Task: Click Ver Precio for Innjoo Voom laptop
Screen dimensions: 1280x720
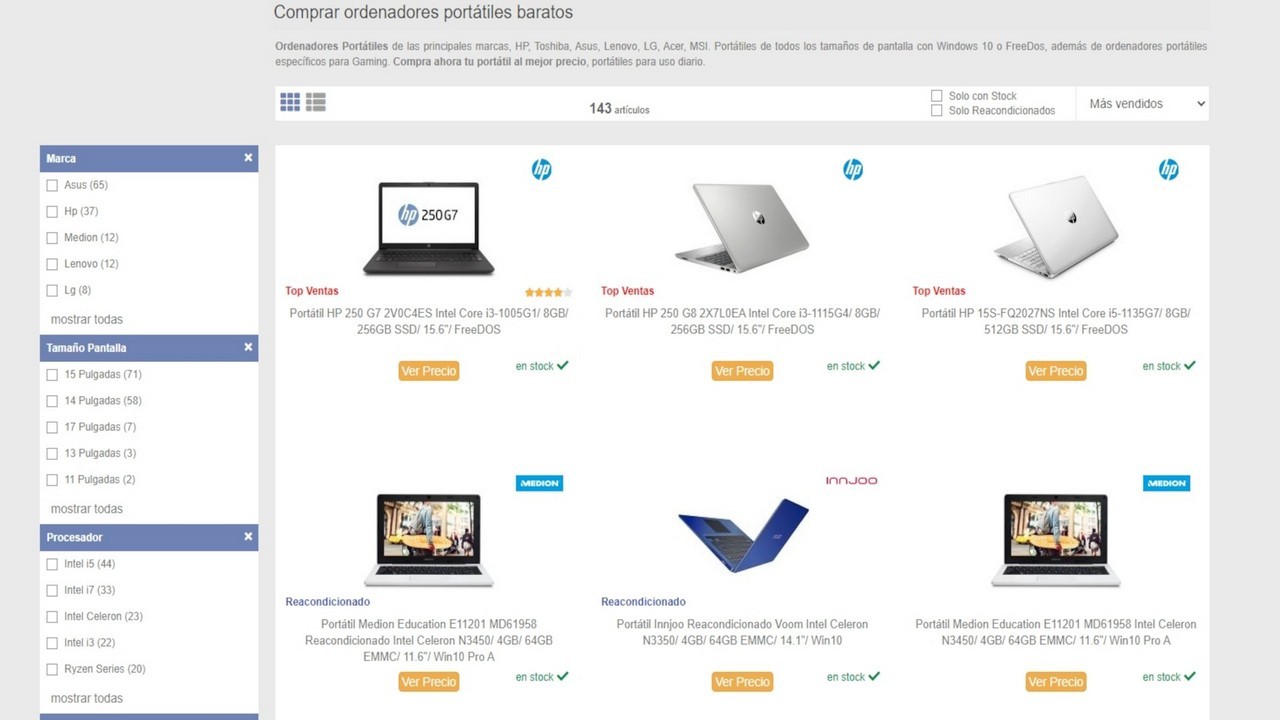Action: (x=742, y=682)
